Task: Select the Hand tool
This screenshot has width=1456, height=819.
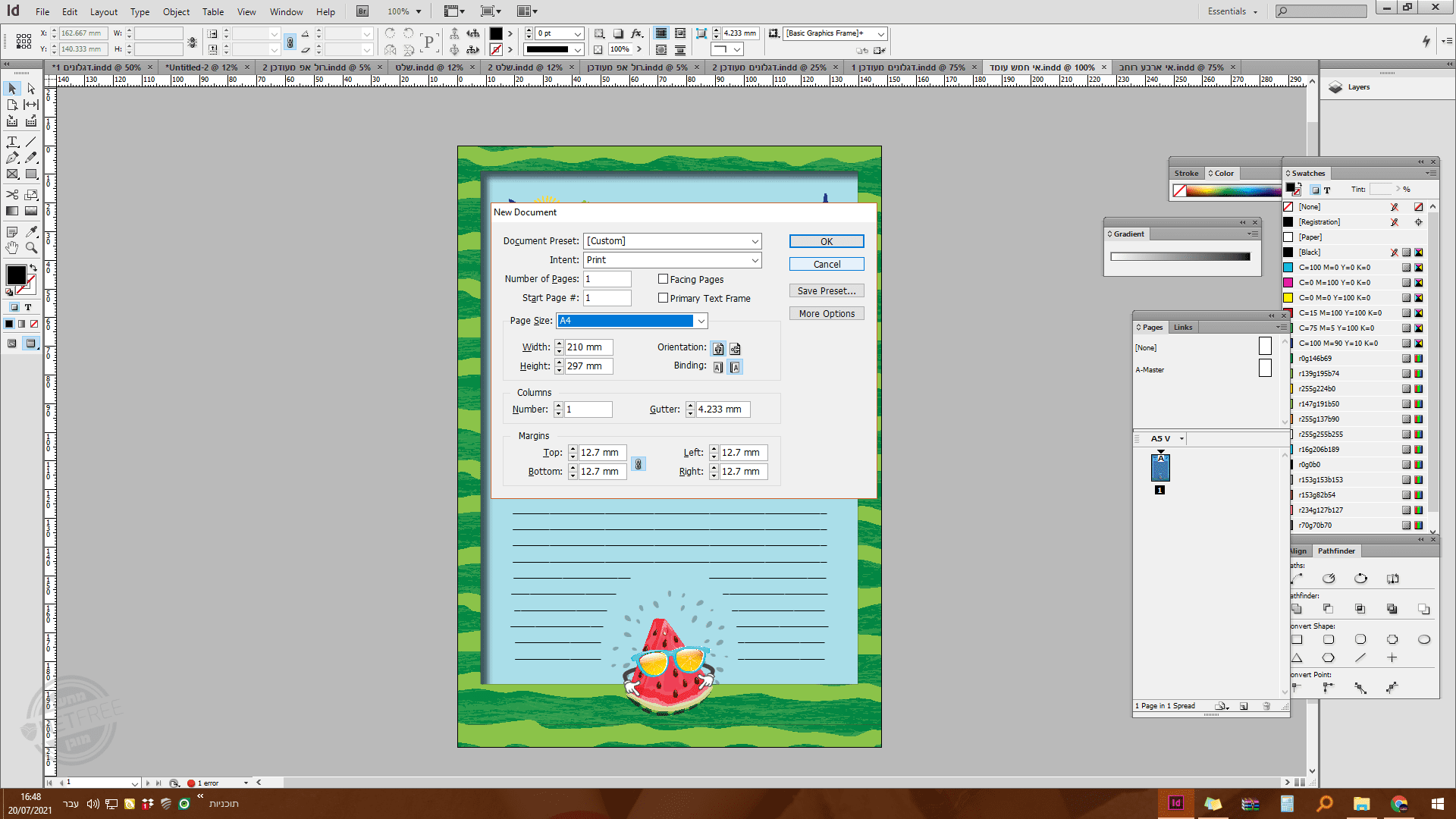Action: coord(12,248)
